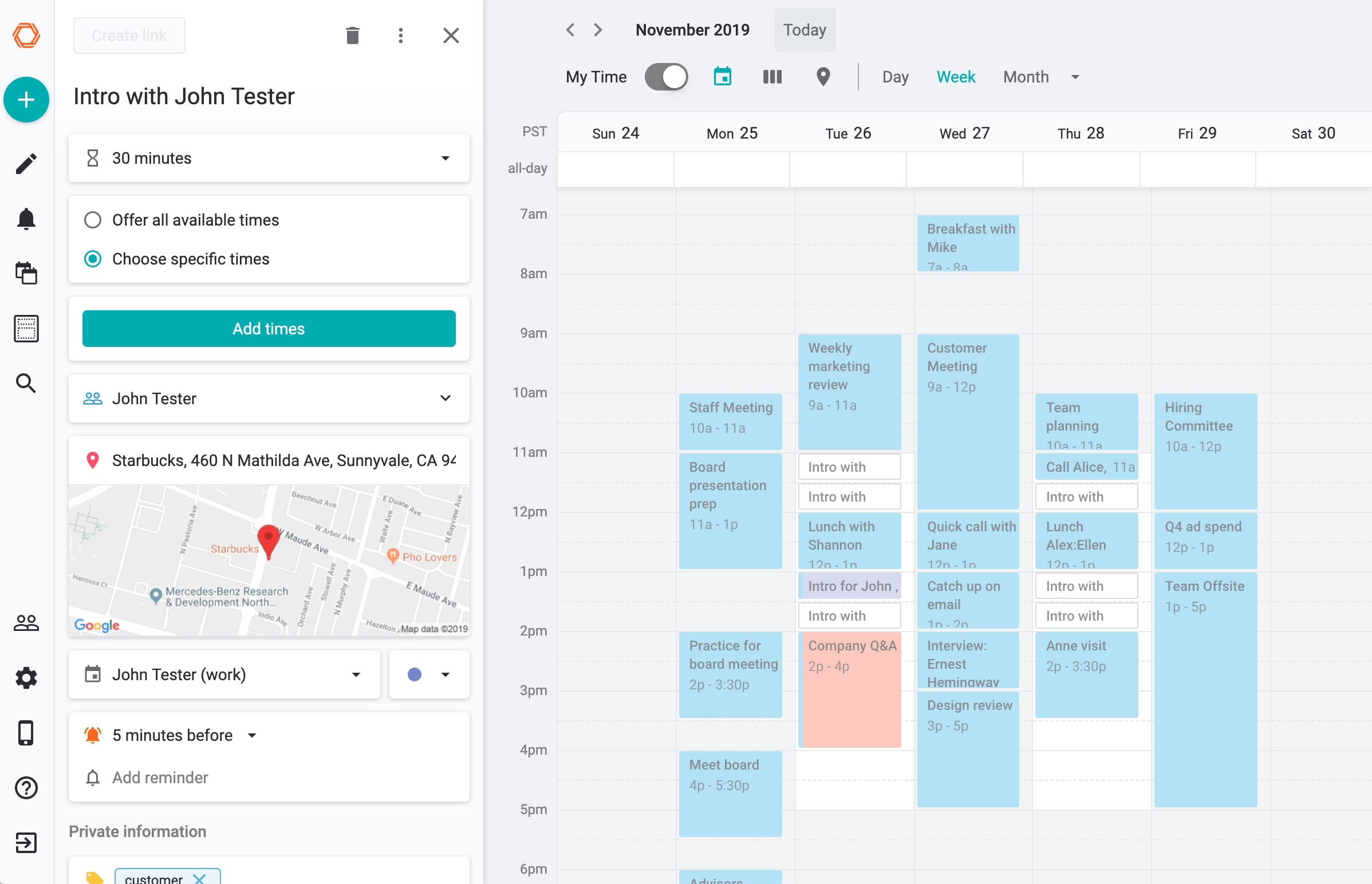Click the Add times button
The image size is (1372, 884).
(270, 328)
